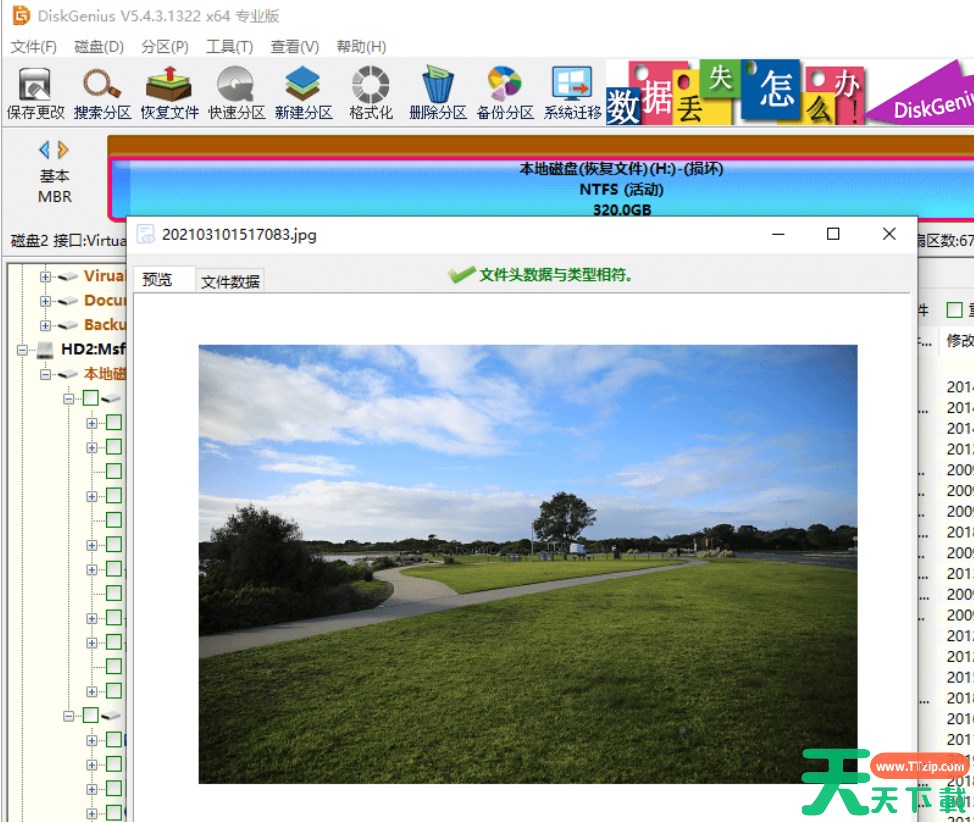Select the Quick Partition (快速分区) icon
This screenshot has width=974, height=822.
[236, 92]
